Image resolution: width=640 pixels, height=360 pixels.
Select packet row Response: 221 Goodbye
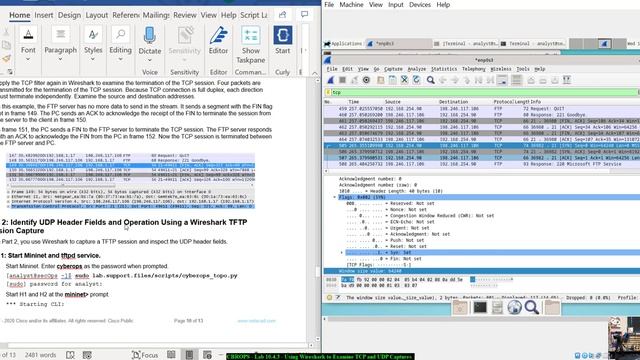(482, 115)
